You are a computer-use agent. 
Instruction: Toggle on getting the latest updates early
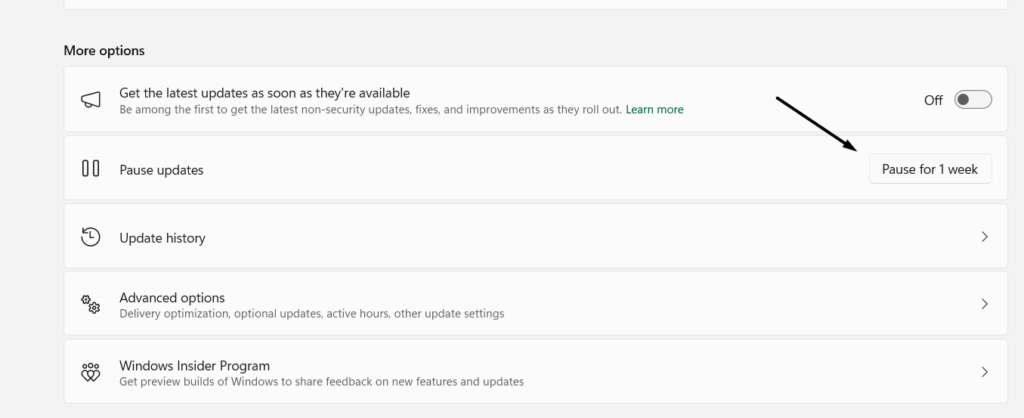point(972,100)
